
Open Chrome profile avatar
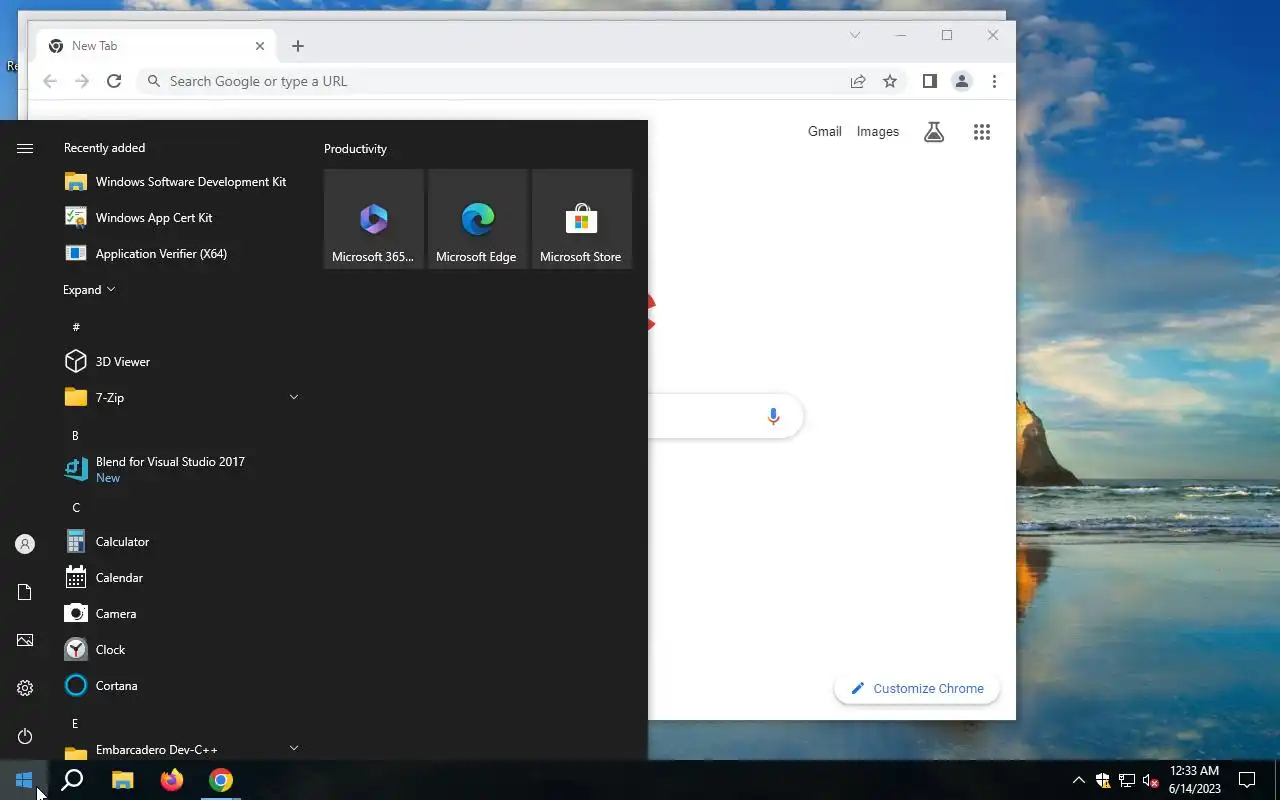tap(962, 81)
